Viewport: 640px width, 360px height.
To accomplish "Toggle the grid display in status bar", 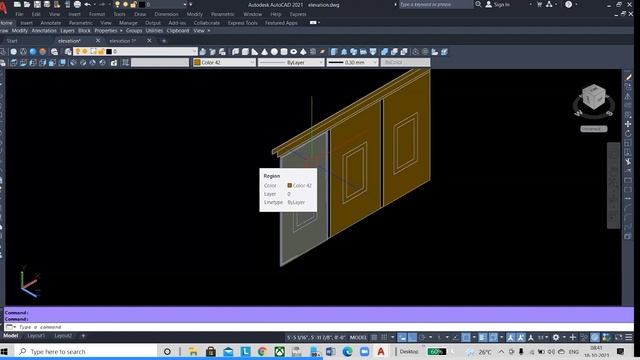I will pos(374,338).
